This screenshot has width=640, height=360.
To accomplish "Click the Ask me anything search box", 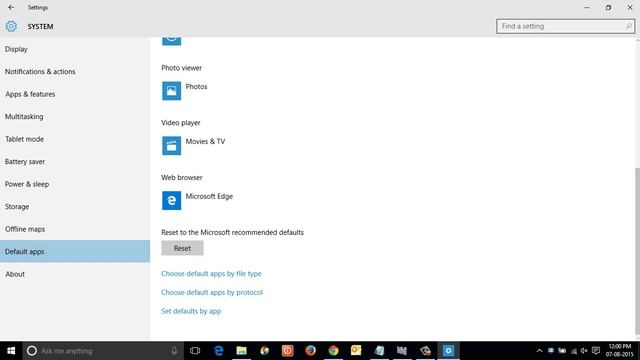I will click(102, 351).
